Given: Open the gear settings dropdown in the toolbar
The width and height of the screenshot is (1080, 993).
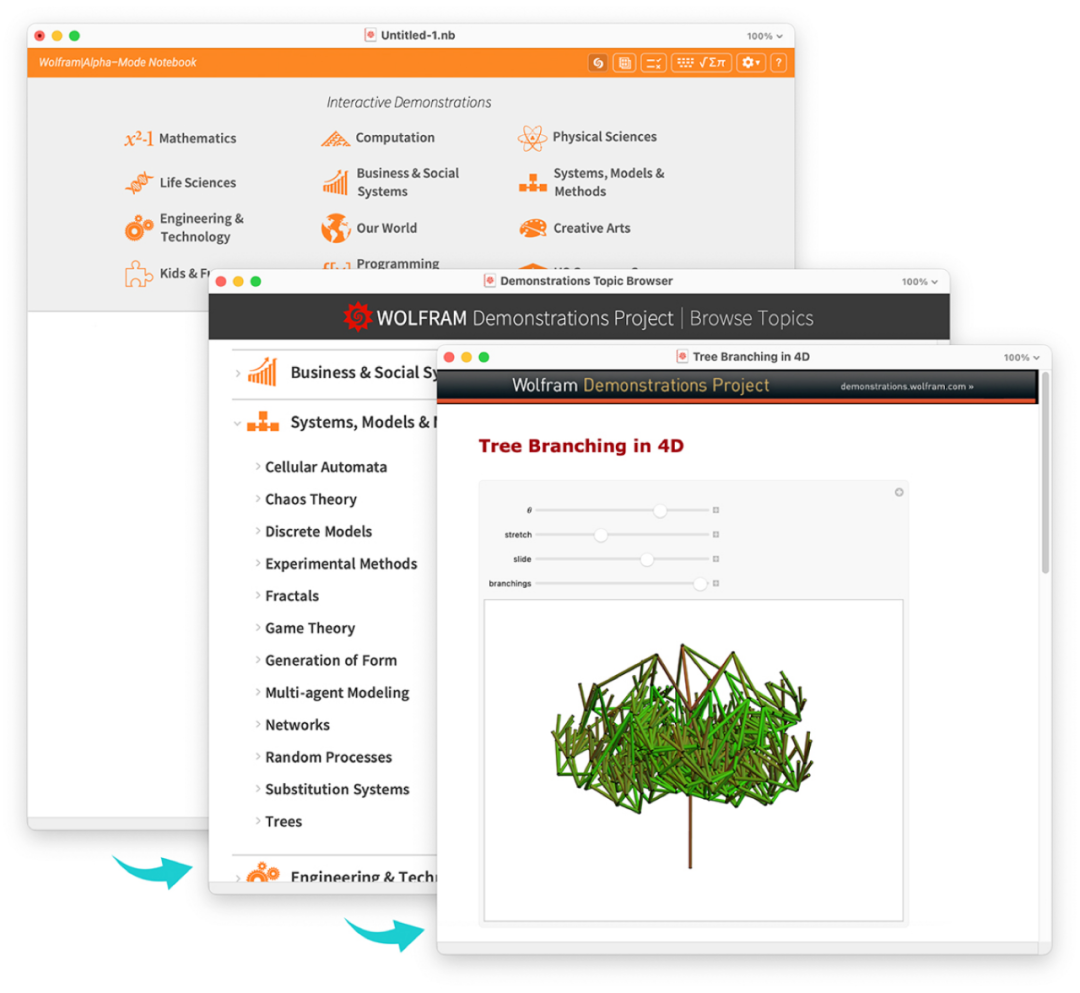Looking at the screenshot, I should pos(750,63).
